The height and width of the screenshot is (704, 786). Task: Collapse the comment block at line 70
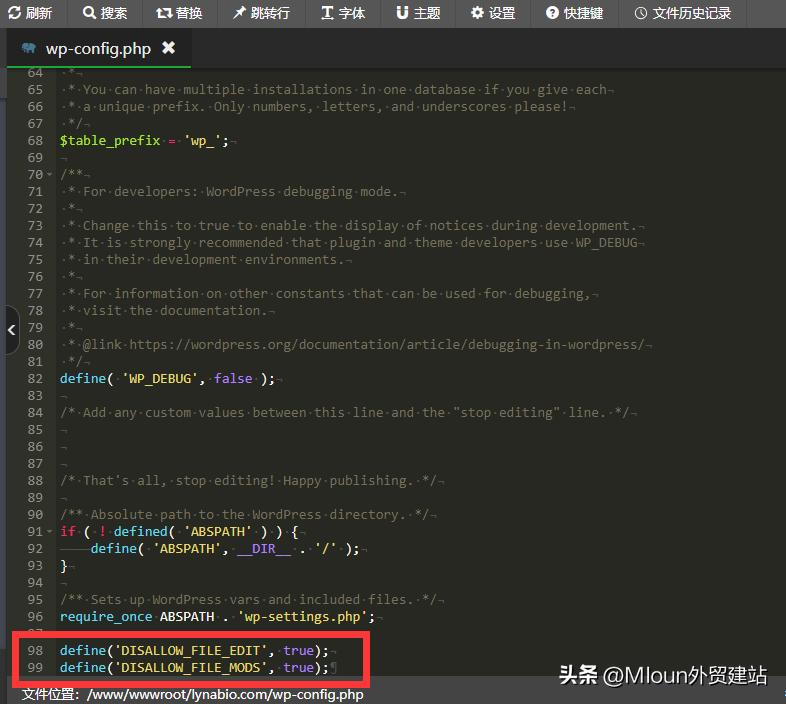pyautogui.click(x=51, y=175)
